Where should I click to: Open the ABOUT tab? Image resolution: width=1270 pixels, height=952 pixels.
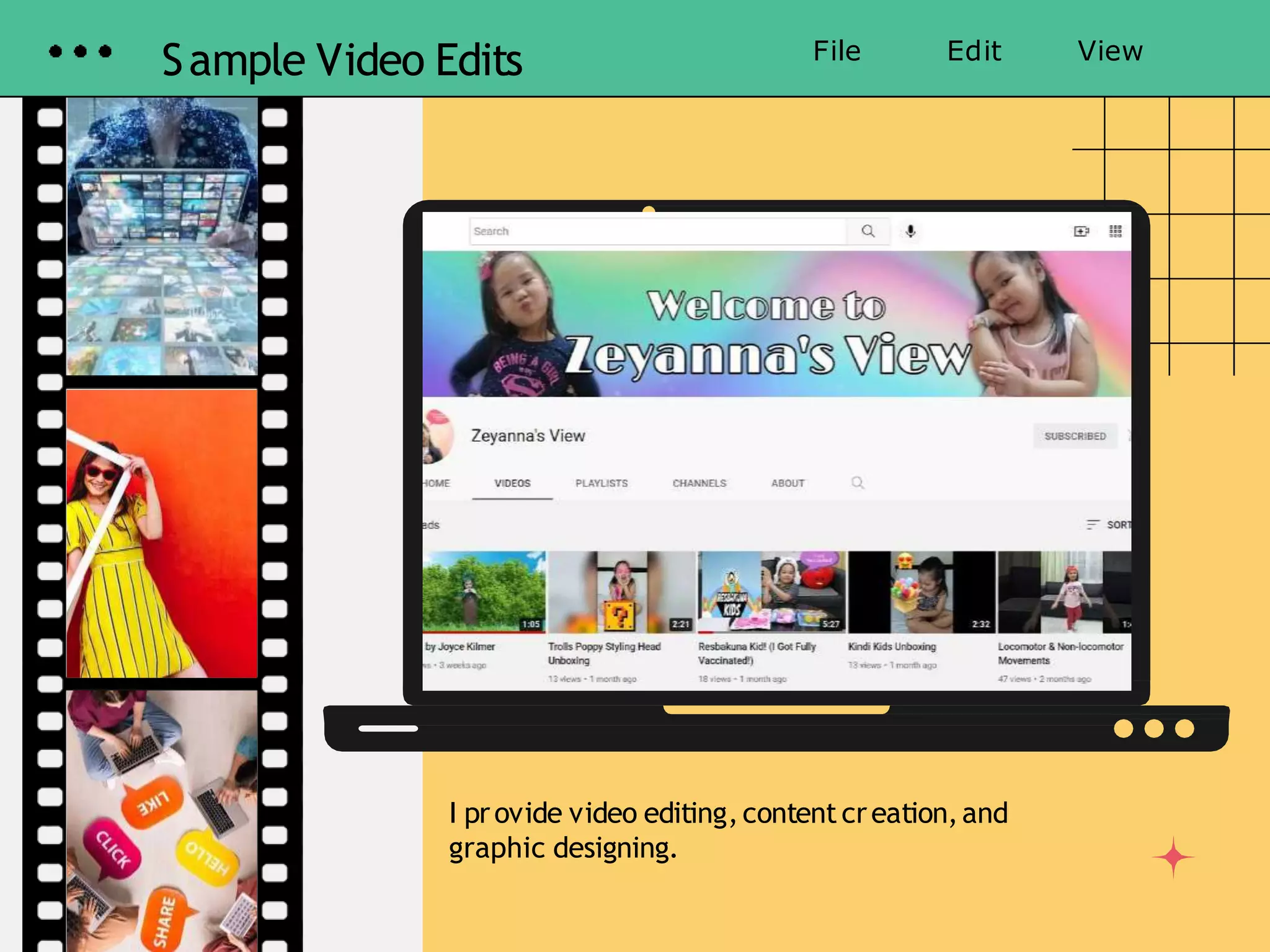tap(788, 483)
